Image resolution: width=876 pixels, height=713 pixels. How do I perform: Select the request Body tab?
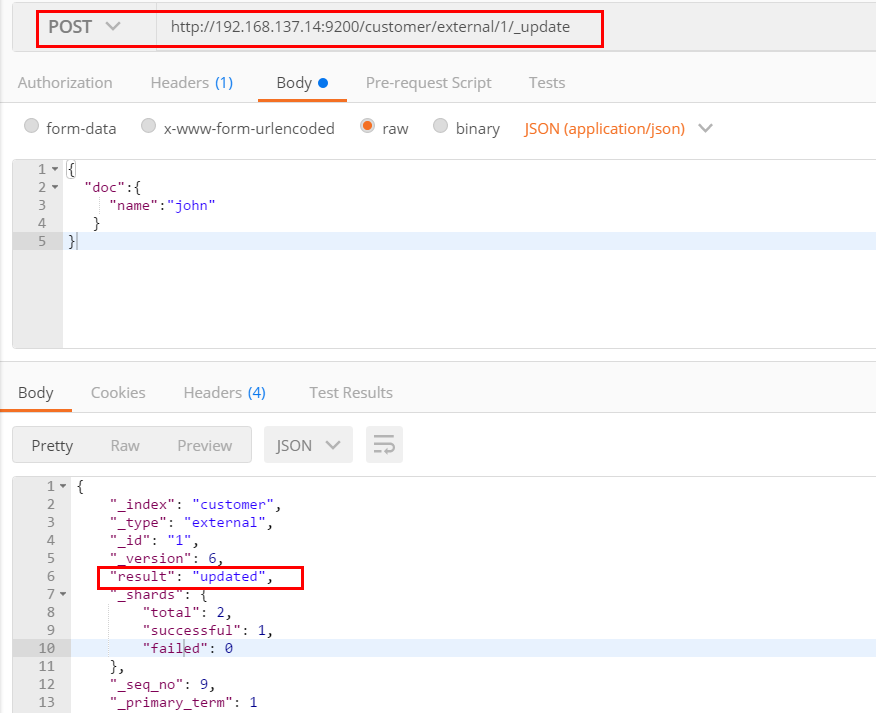(x=302, y=83)
